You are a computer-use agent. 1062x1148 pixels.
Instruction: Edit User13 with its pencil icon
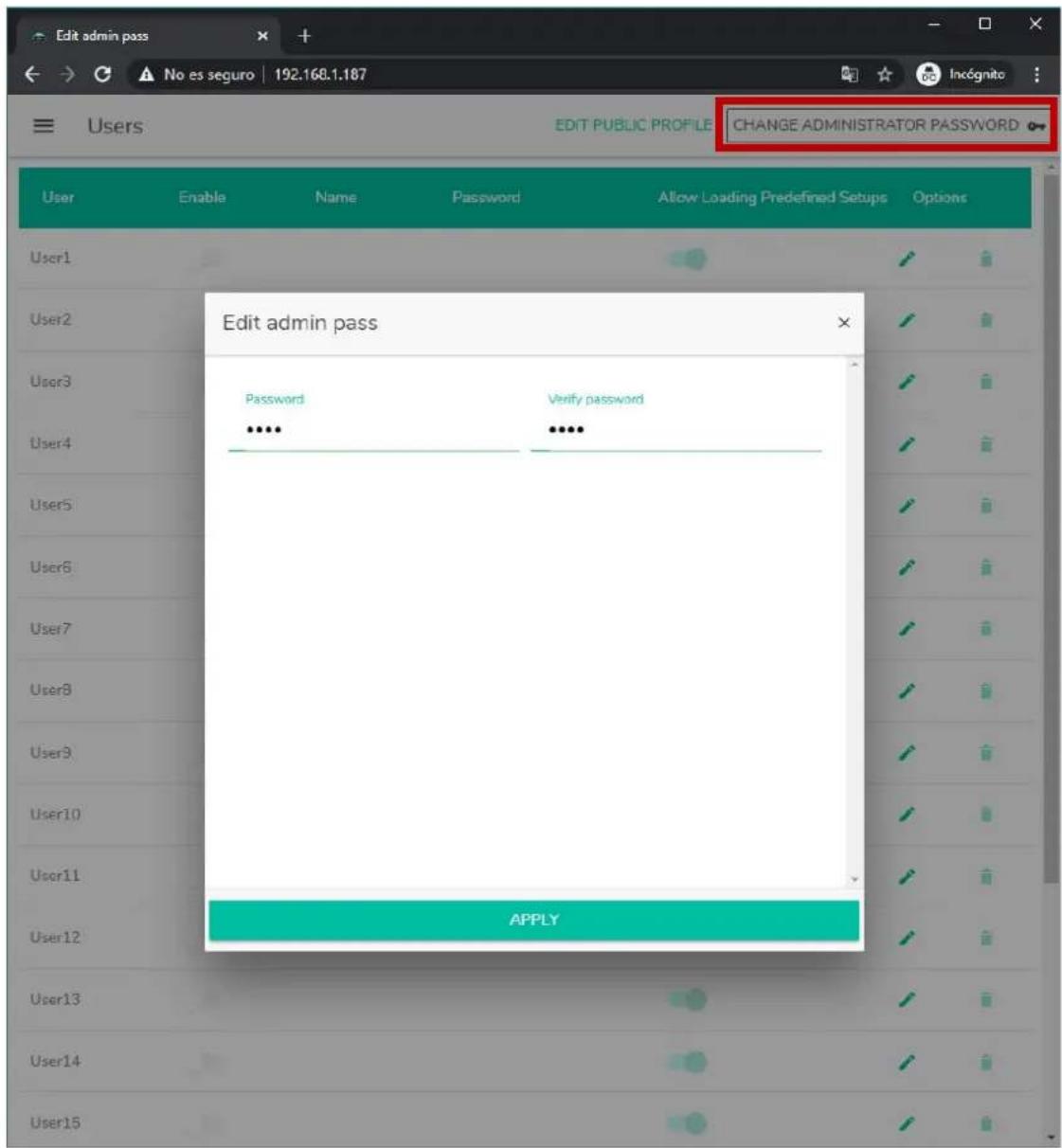point(907,999)
